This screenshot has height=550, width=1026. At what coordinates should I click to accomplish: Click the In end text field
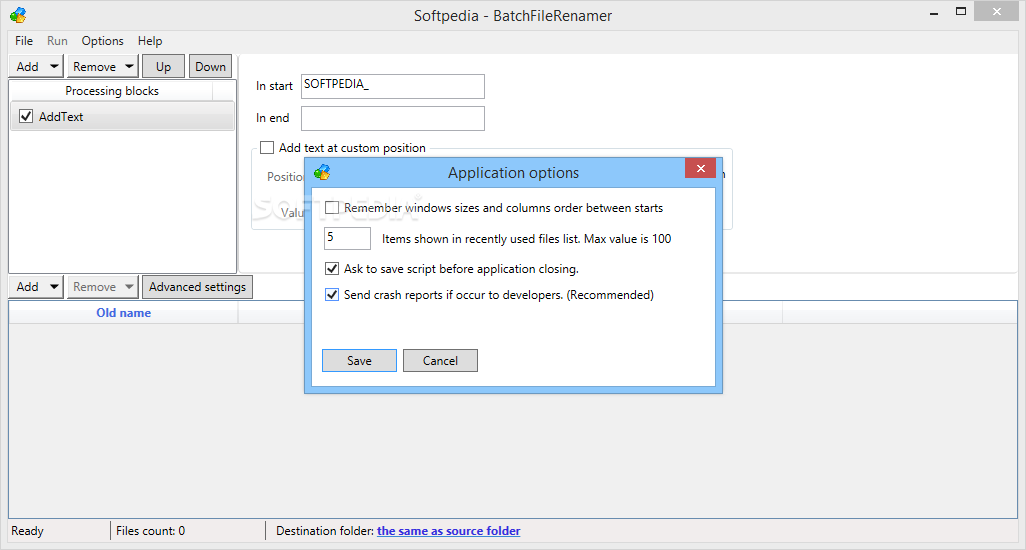tap(393, 118)
